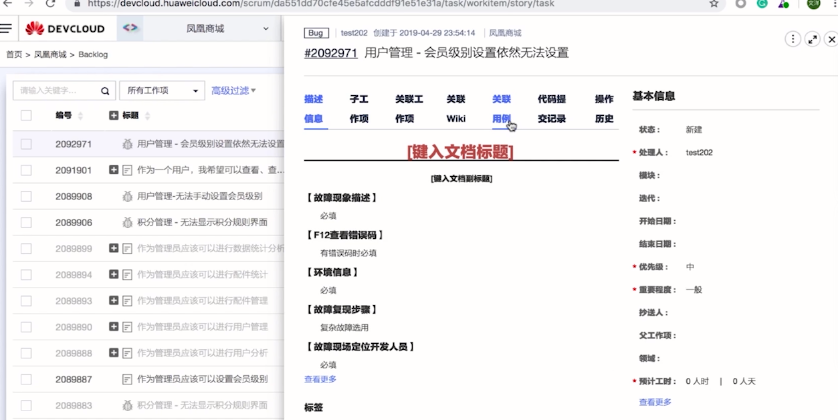Click the bug icon on row 2089883

127,406
